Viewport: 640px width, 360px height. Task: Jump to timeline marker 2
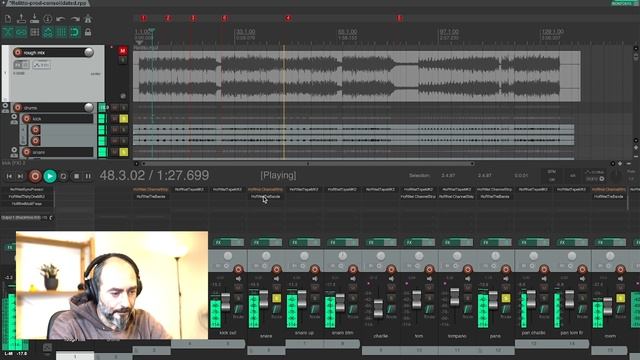(168, 18)
